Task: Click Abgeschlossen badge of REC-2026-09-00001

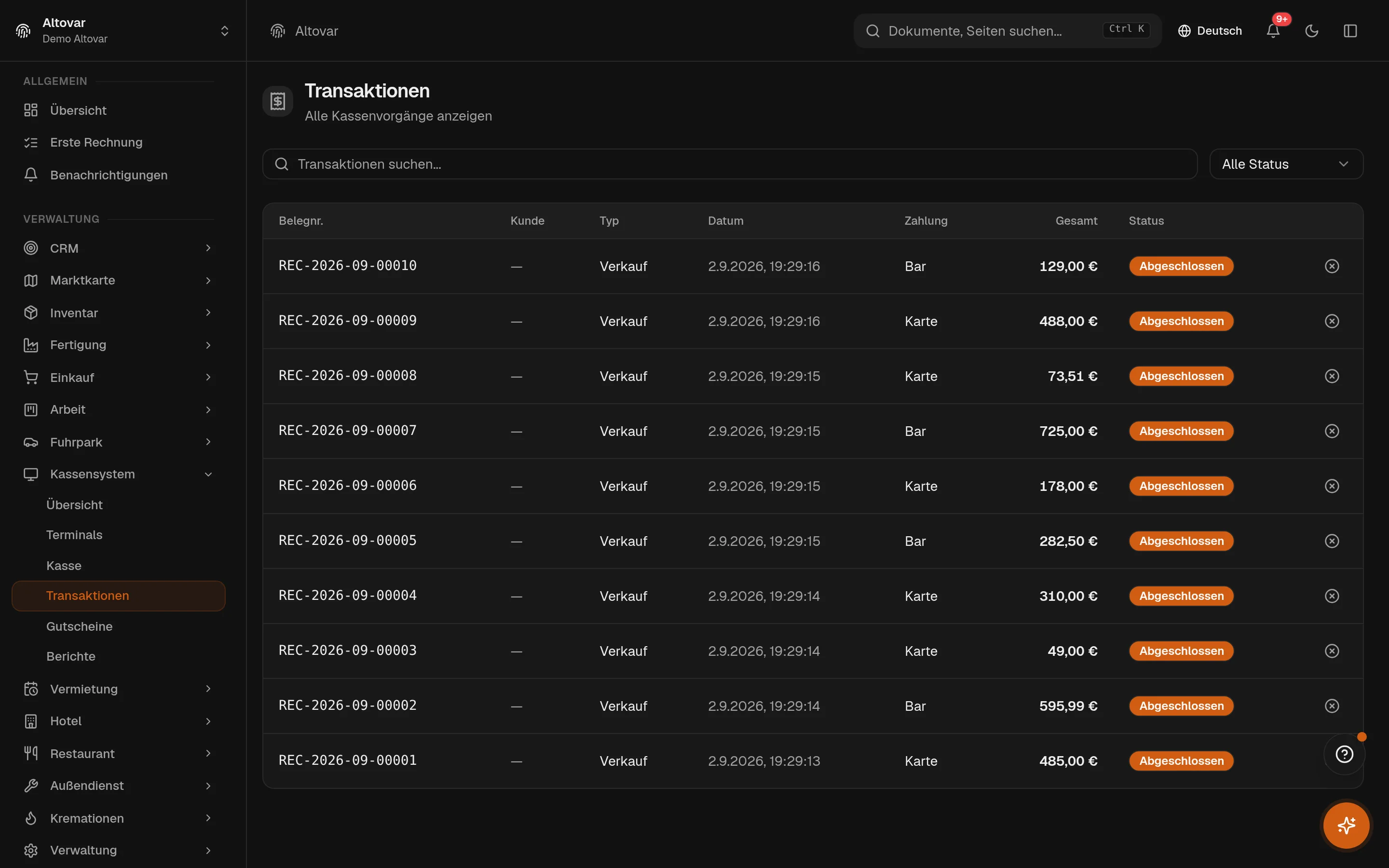Action: point(1181,760)
